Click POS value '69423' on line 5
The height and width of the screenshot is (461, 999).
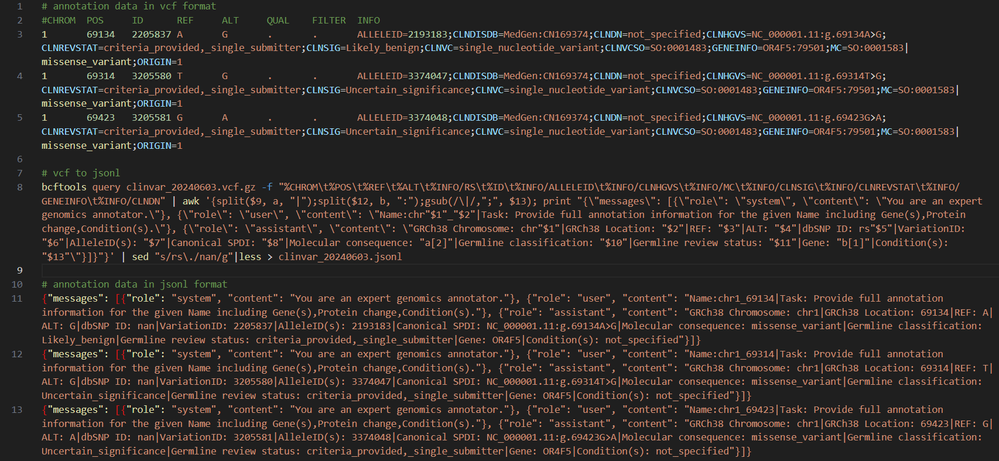pos(100,118)
